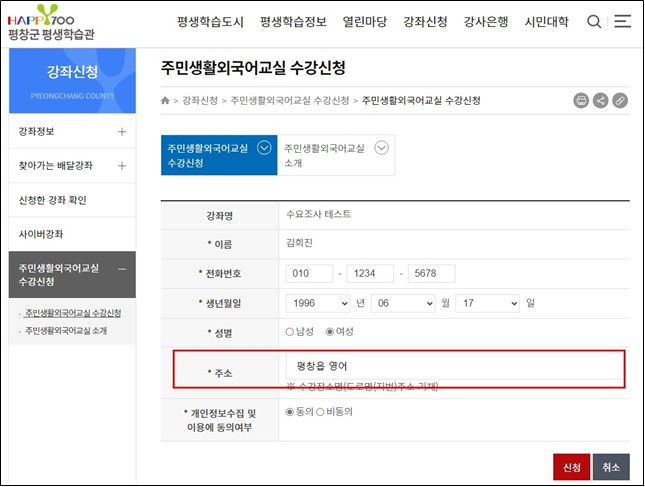This screenshot has height=487, width=645.
Task: Click the home breadcrumb icon
Action: point(165,101)
